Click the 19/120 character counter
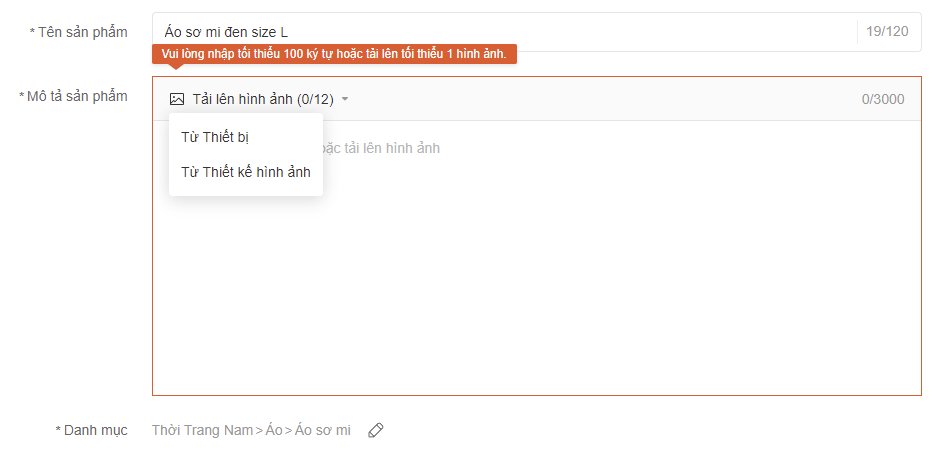949x467 pixels. 887,32
